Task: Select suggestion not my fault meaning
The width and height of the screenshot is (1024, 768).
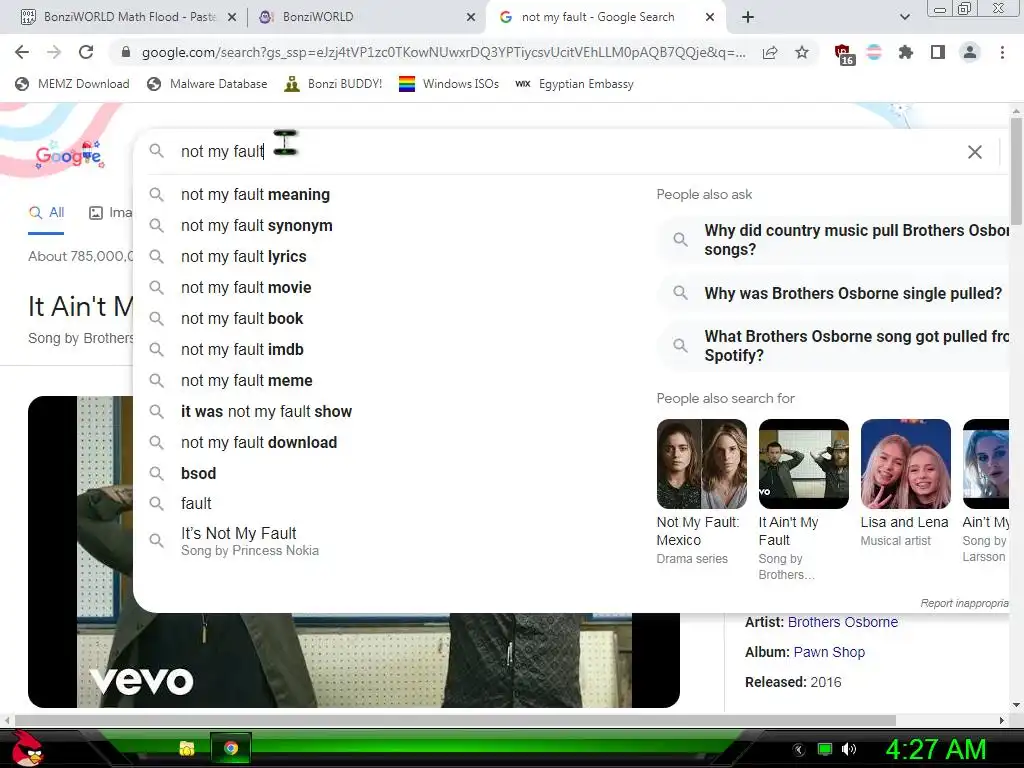Action: tap(255, 195)
